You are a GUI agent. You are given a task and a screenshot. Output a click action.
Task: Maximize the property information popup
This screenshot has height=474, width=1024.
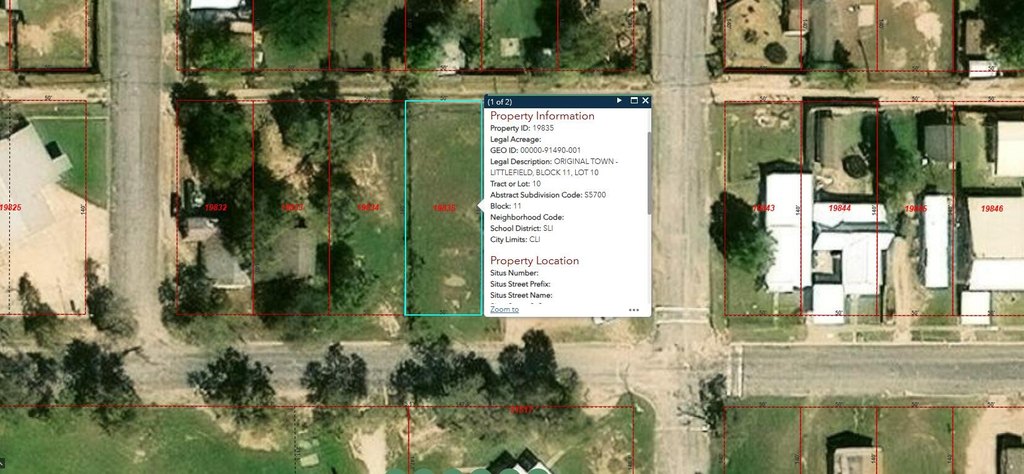click(x=634, y=101)
